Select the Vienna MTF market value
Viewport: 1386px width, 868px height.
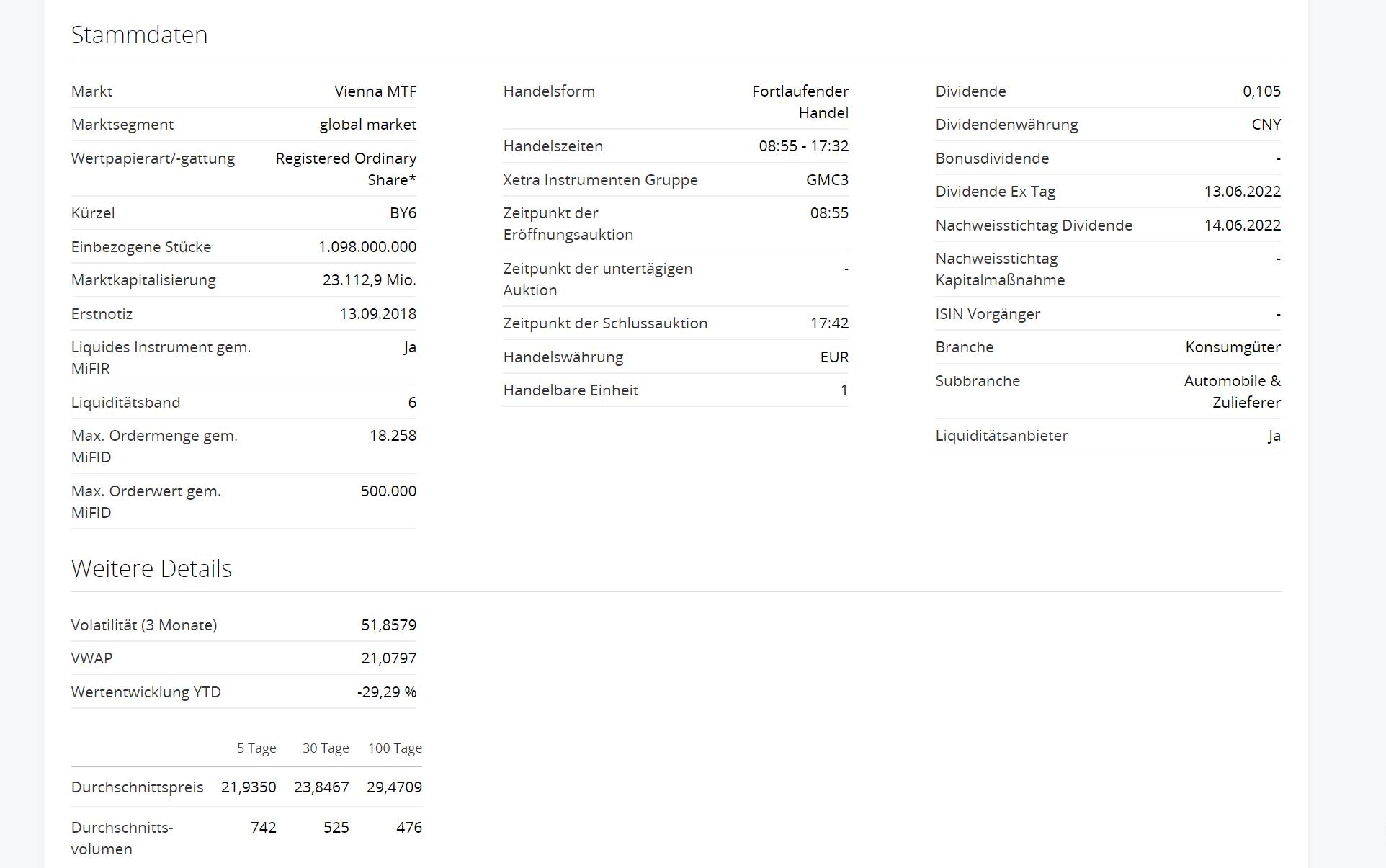[375, 91]
